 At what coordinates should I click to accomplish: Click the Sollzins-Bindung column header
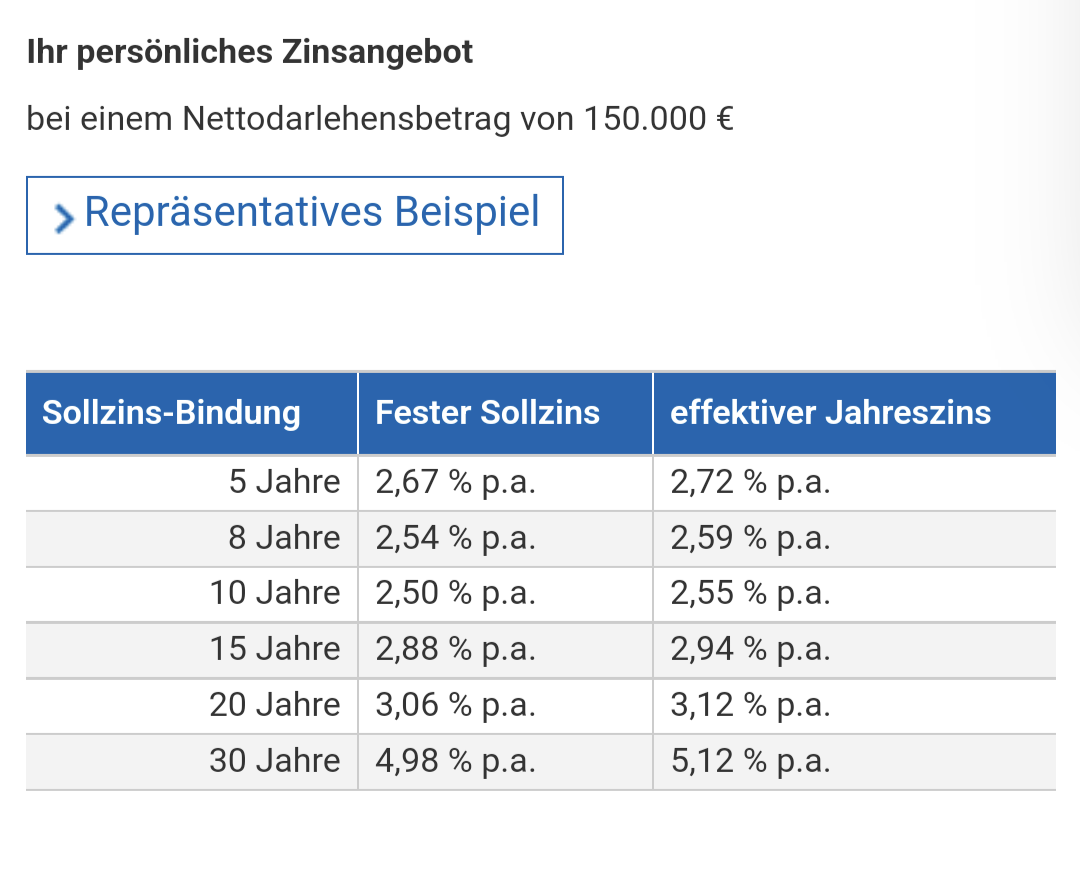click(171, 413)
